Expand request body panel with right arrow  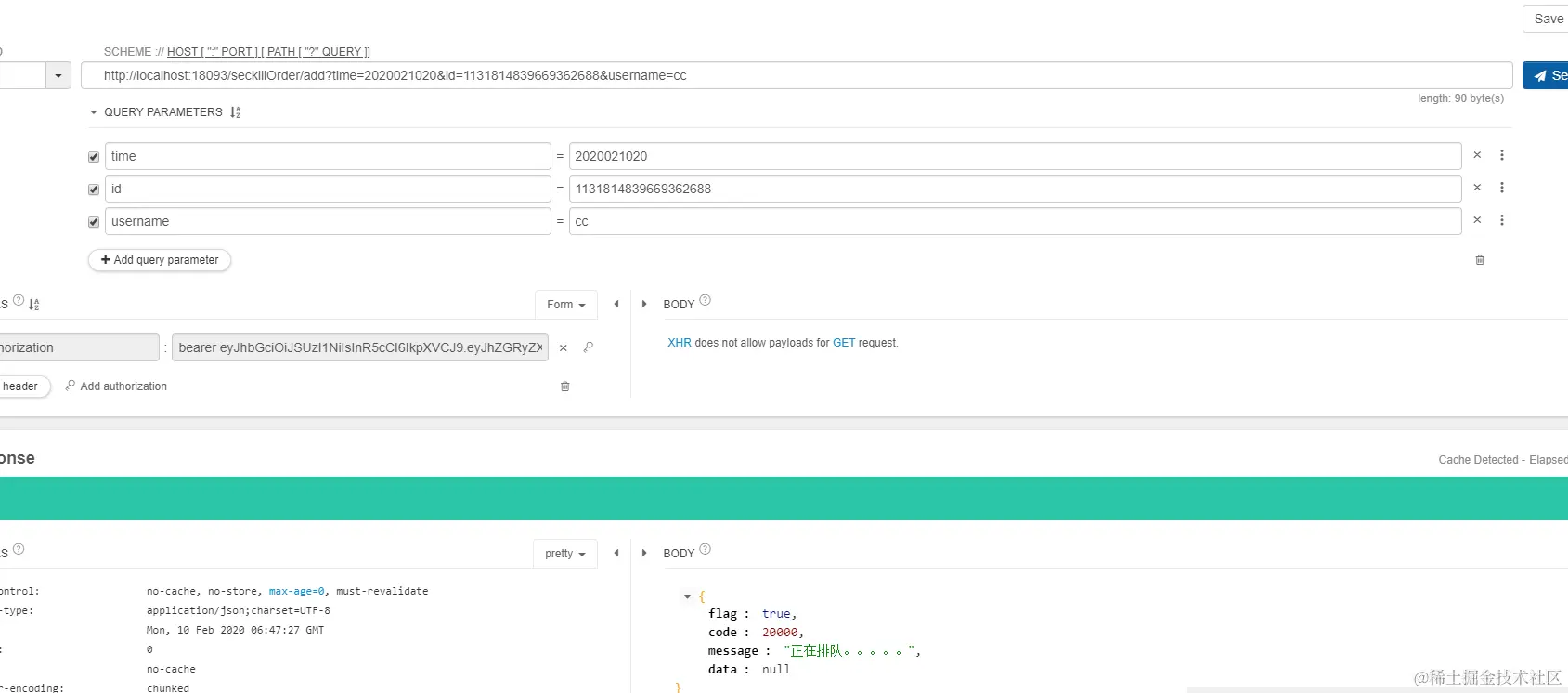644,304
